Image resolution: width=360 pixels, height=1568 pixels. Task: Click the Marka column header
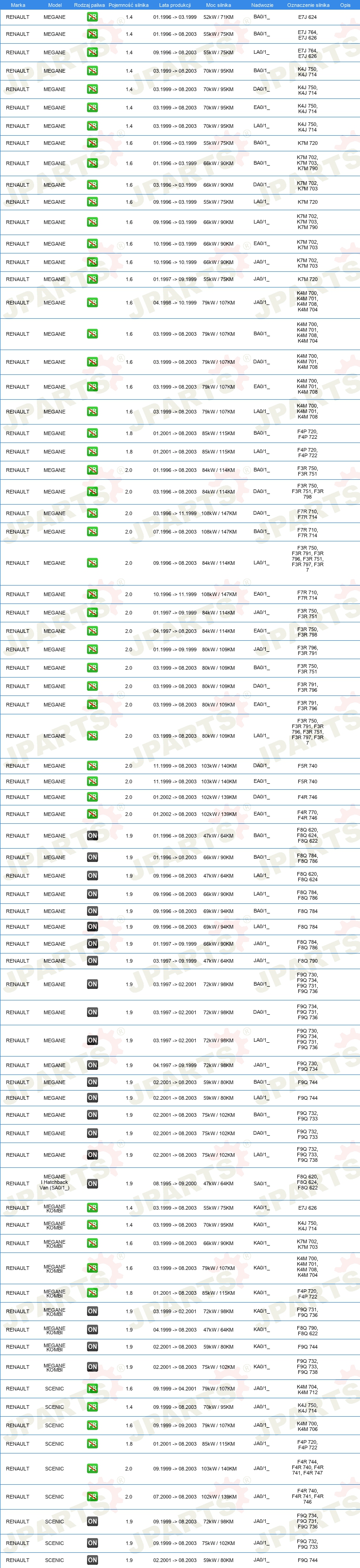click(x=17, y=5)
